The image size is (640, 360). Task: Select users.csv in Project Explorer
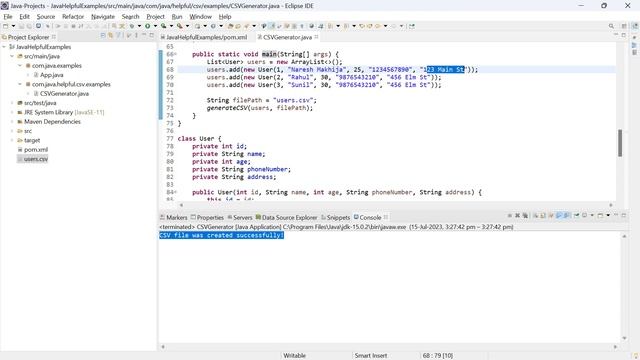coord(33,159)
